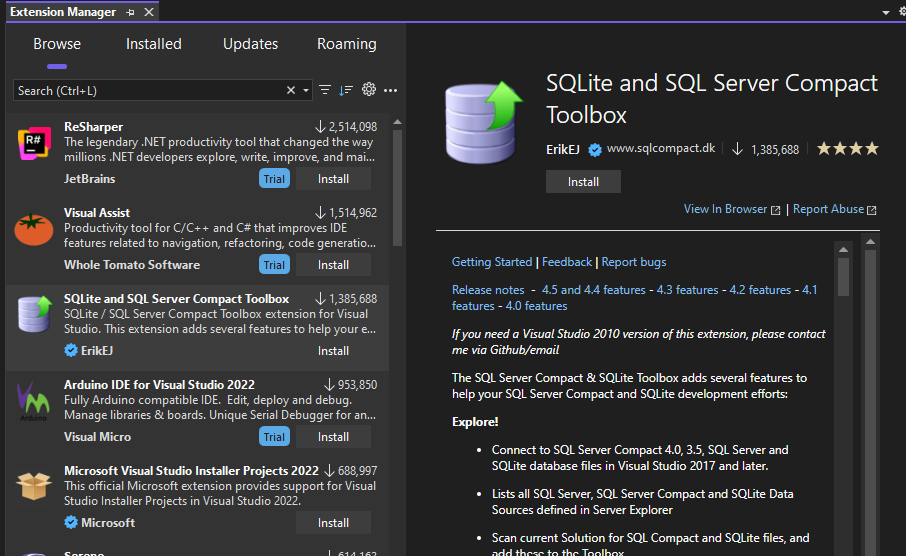Viewport: 906px width, 556px height.
Task: Open the more options ellipsis menu
Action: [x=391, y=90]
